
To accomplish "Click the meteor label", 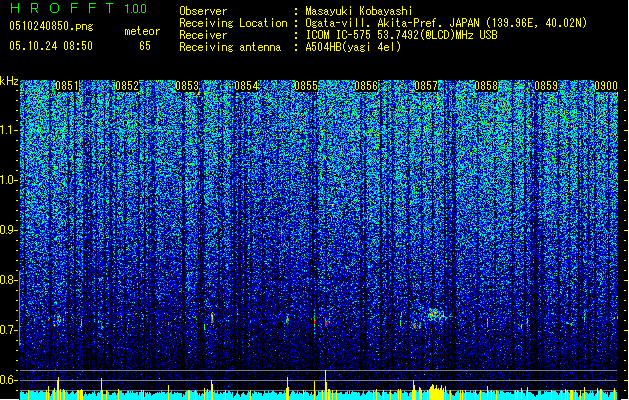I will (x=142, y=31).
